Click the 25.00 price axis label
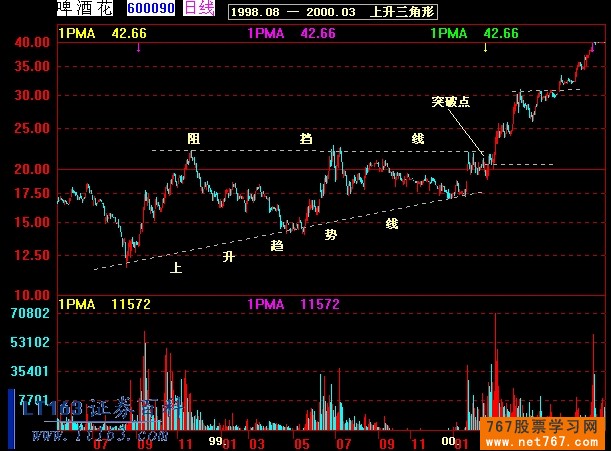Screen dimensions: 611x451 (x=32, y=128)
